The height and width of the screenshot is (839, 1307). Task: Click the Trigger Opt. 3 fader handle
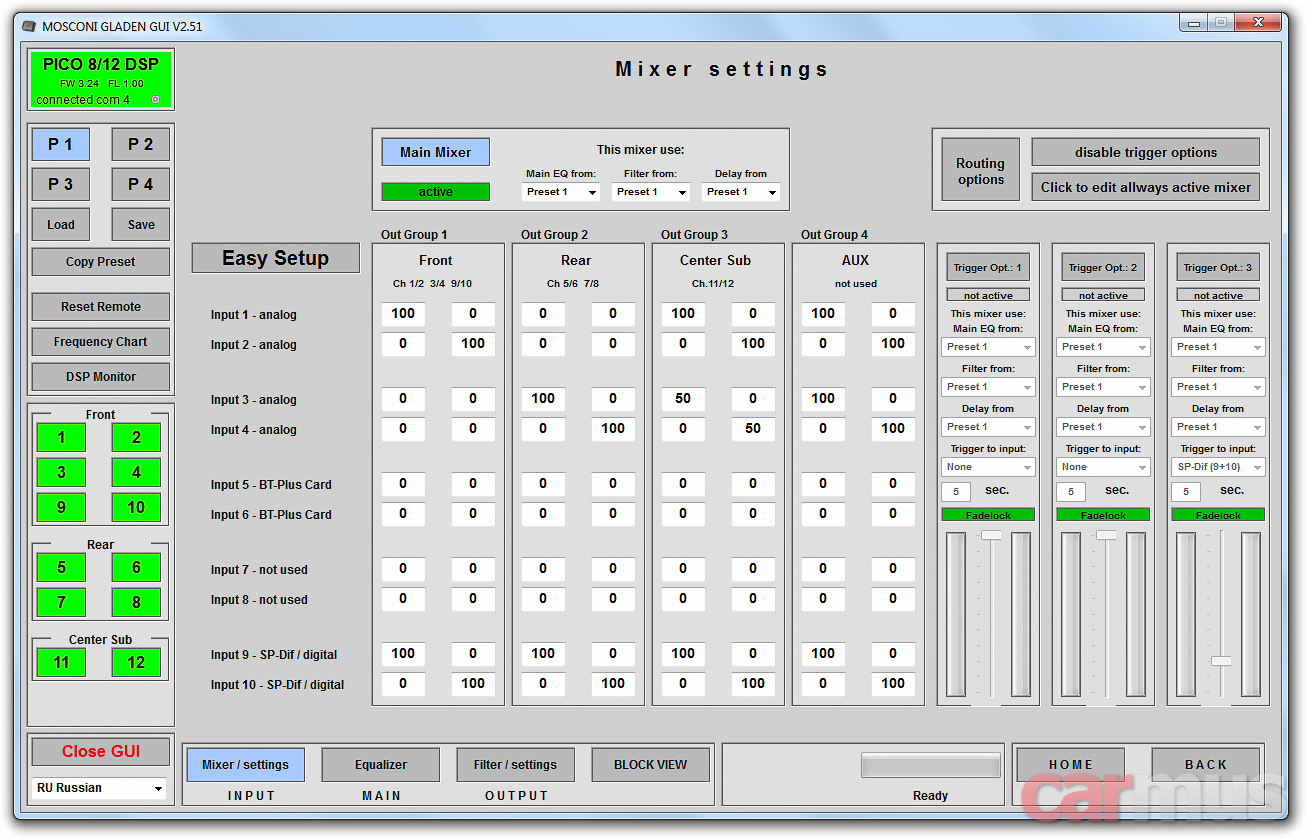[1221, 661]
